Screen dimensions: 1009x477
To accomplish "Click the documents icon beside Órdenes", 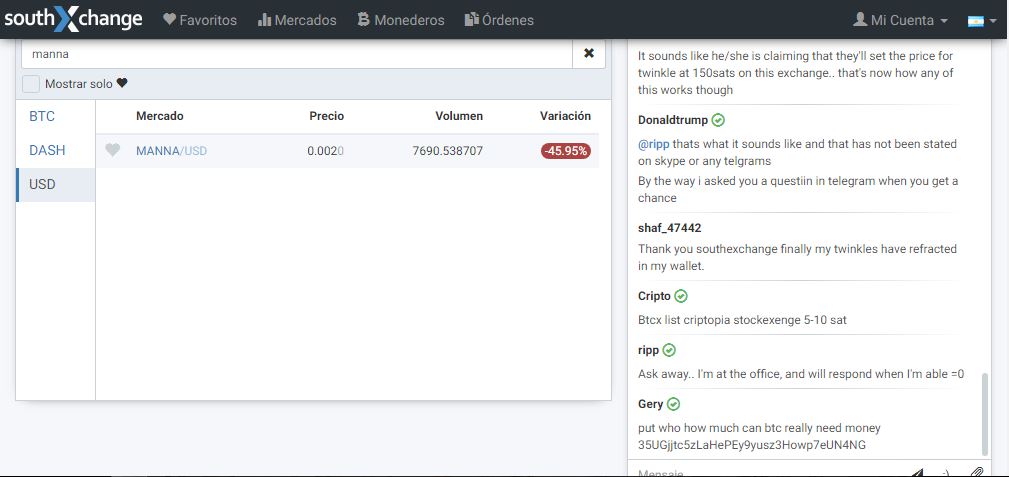I will coord(472,19).
